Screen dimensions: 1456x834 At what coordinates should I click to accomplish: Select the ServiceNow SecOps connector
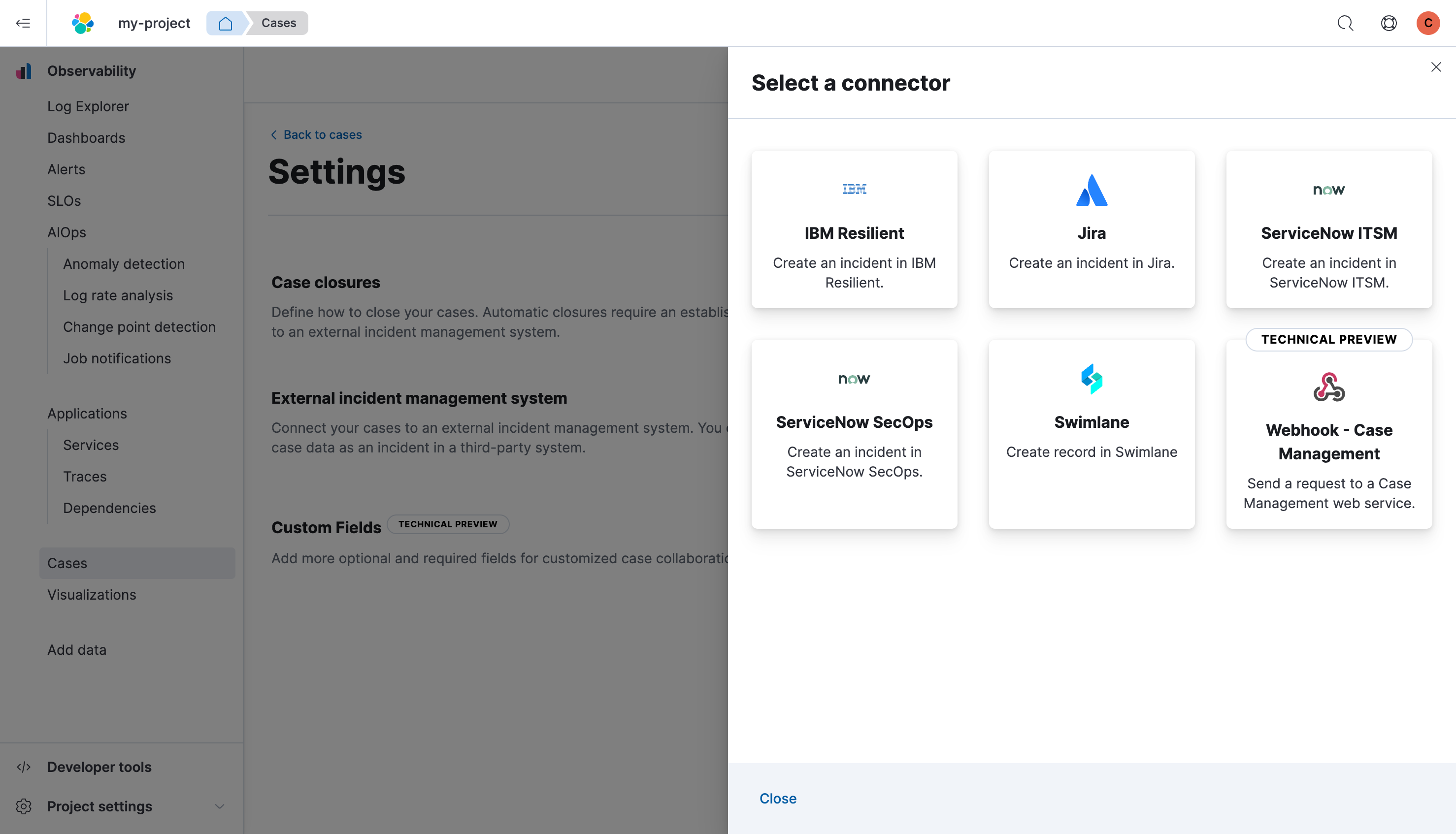pos(854,434)
